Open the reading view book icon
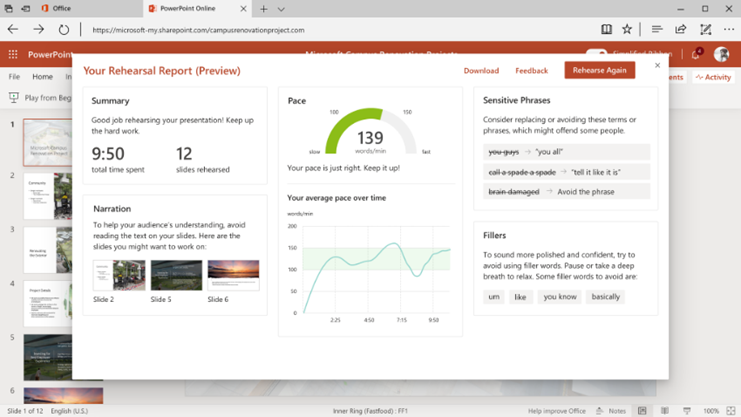The image size is (741, 417). 606,30
